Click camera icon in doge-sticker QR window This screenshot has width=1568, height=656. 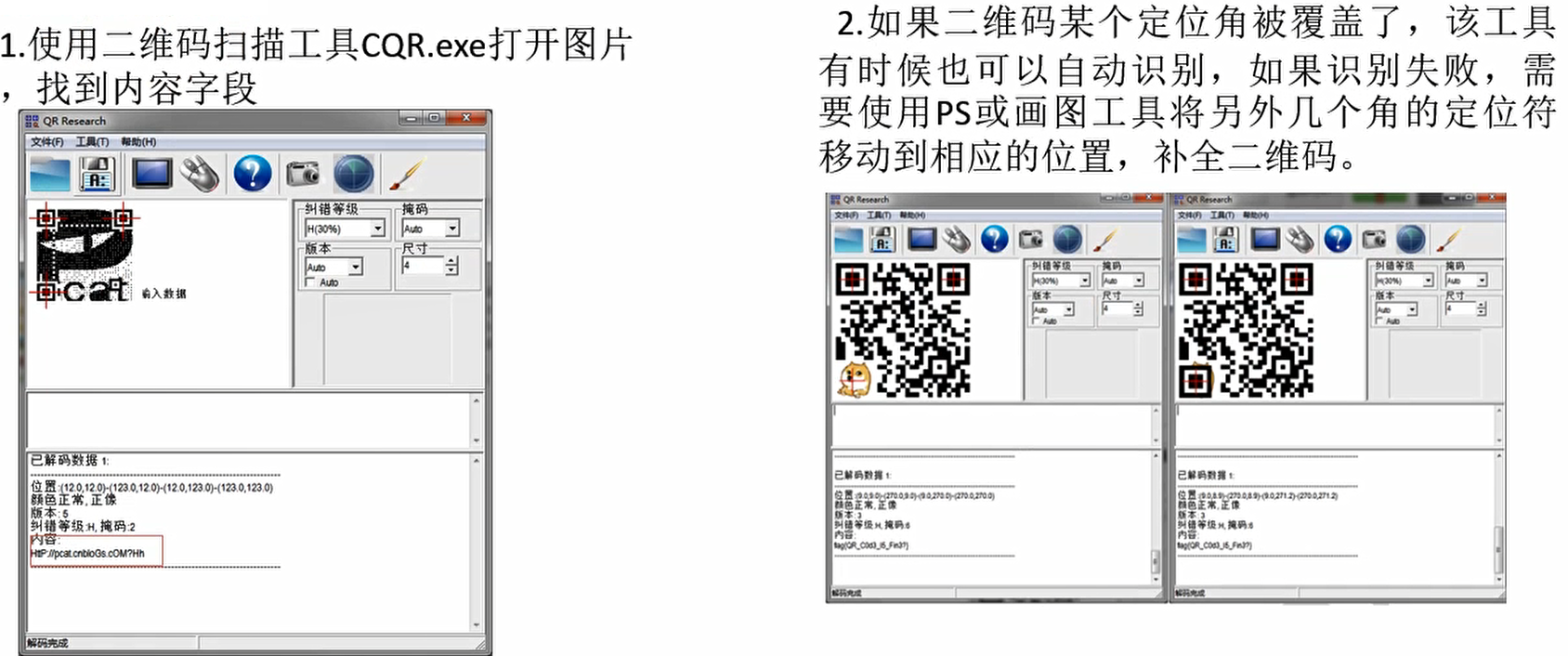pyautogui.click(x=1031, y=240)
